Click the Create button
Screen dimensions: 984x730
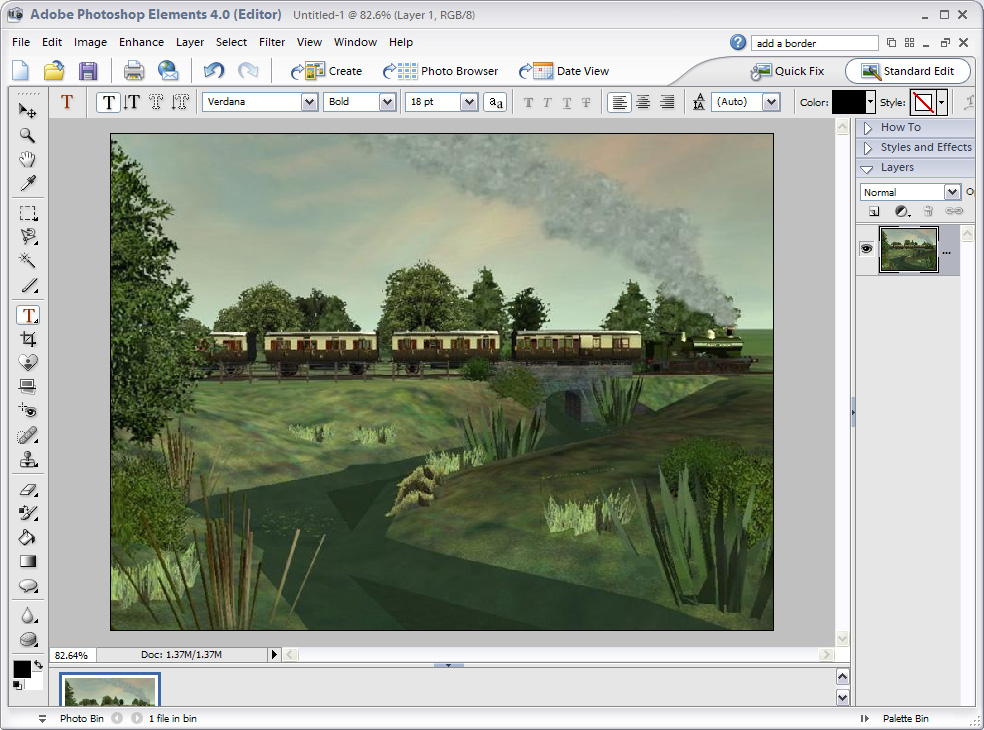[x=326, y=71]
